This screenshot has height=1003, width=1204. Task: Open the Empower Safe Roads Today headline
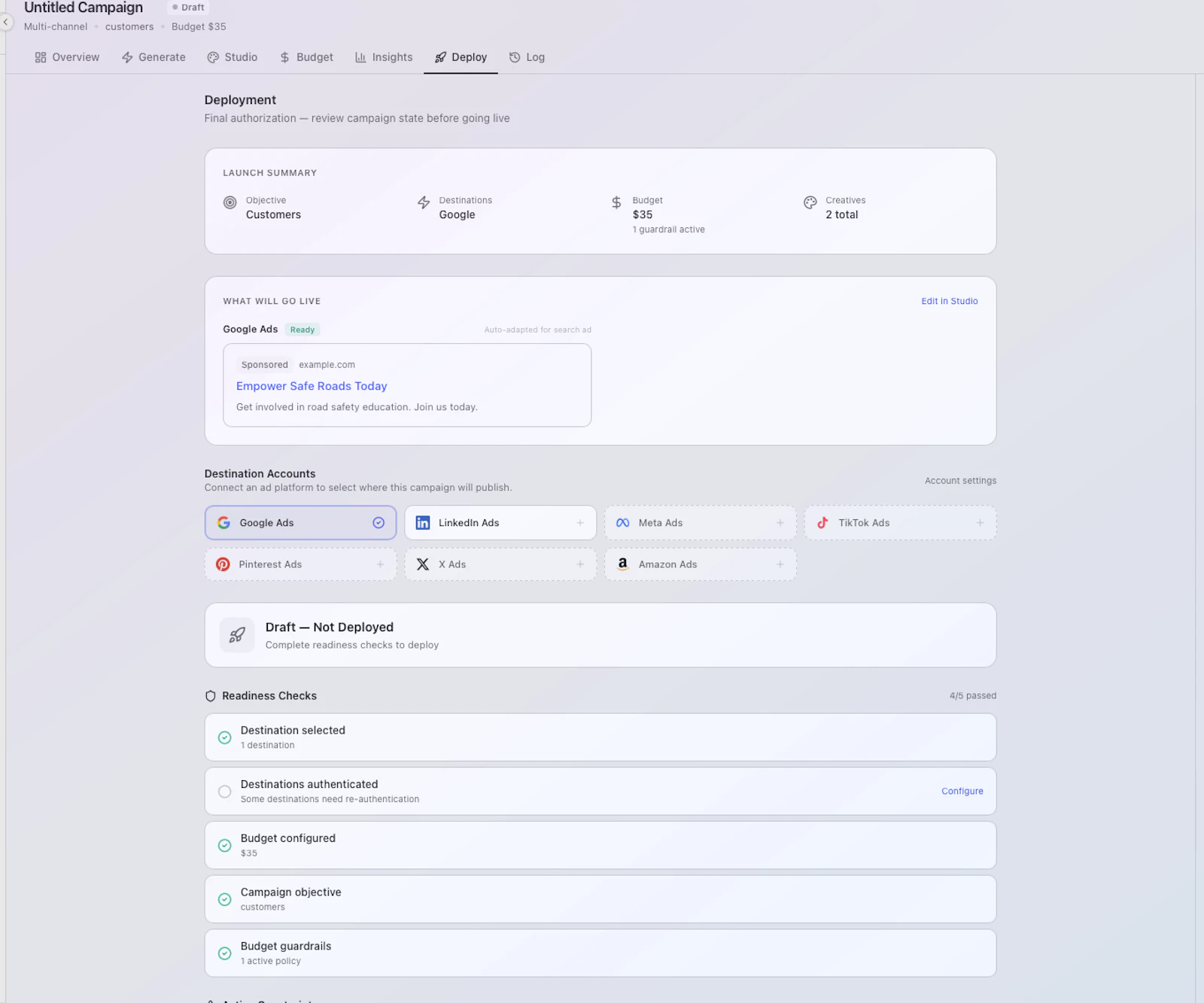[312, 386]
